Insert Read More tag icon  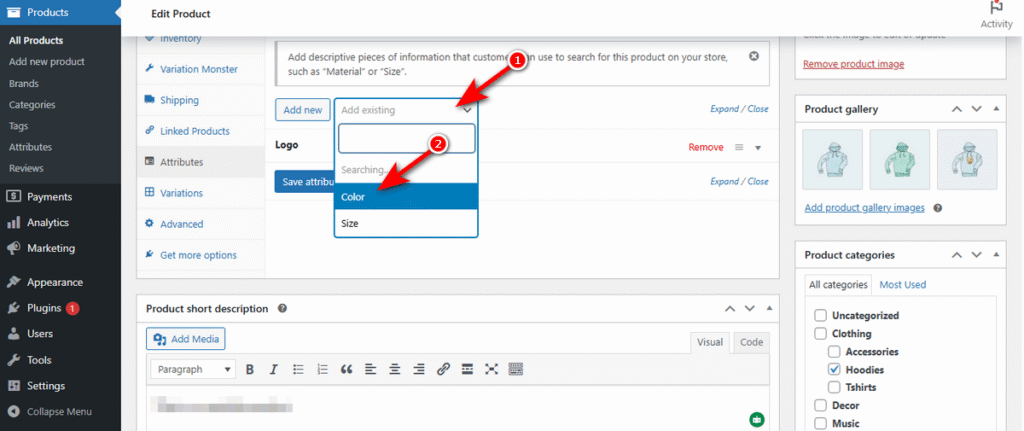coord(467,370)
